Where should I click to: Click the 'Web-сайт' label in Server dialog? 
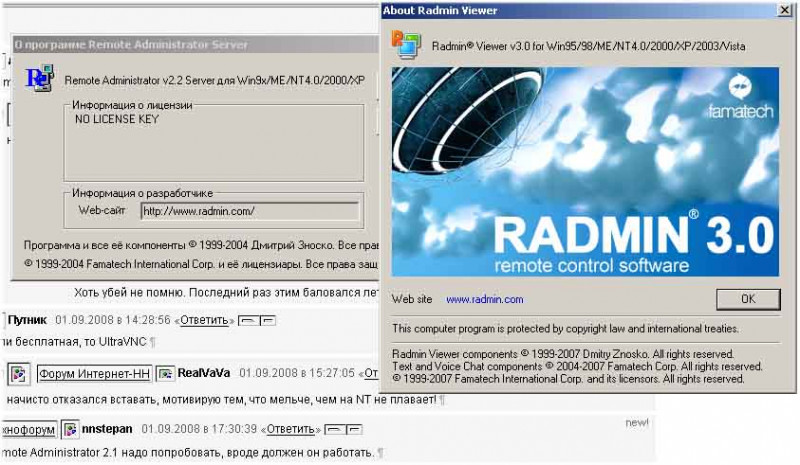click(102, 210)
